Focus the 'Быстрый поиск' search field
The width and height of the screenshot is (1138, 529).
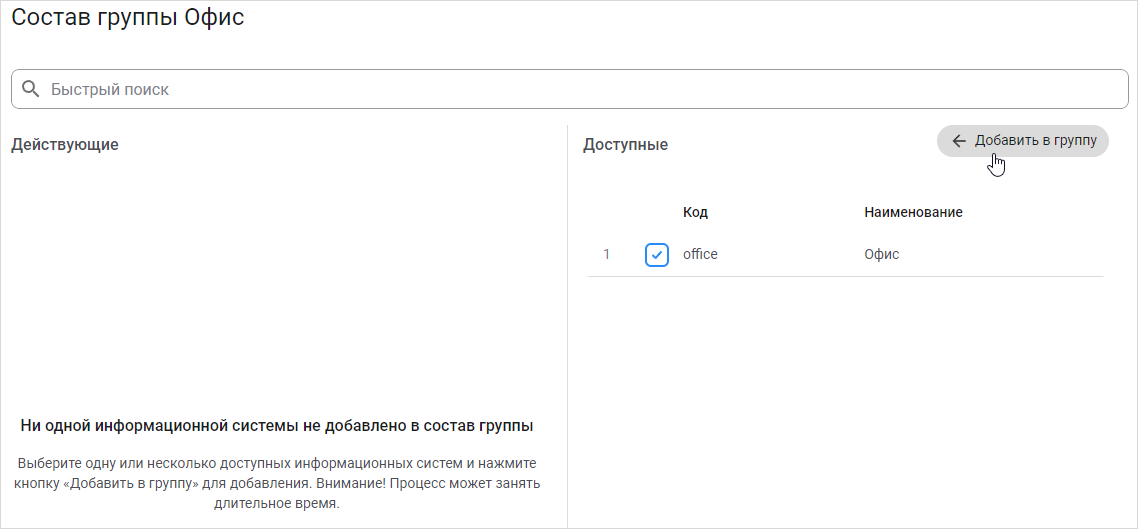(570, 89)
